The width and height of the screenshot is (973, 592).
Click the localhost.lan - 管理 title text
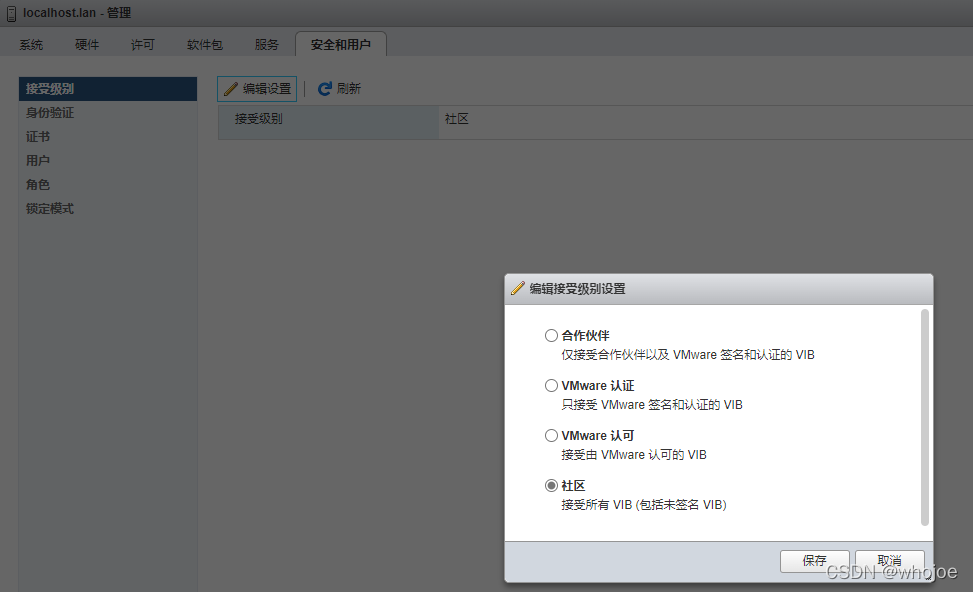pyautogui.click(x=77, y=13)
